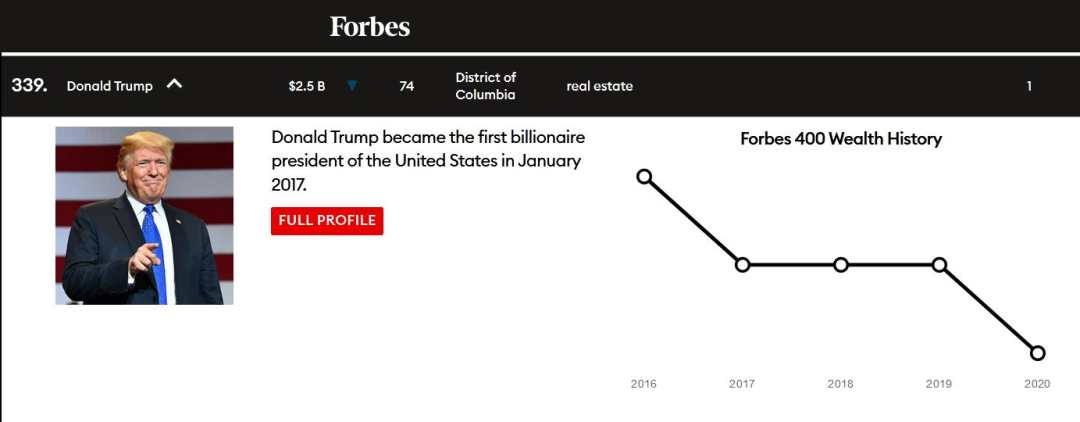The height and width of the screenshot is (422, 1080).
Task: Click the age value 74
Action: (406, 86)
